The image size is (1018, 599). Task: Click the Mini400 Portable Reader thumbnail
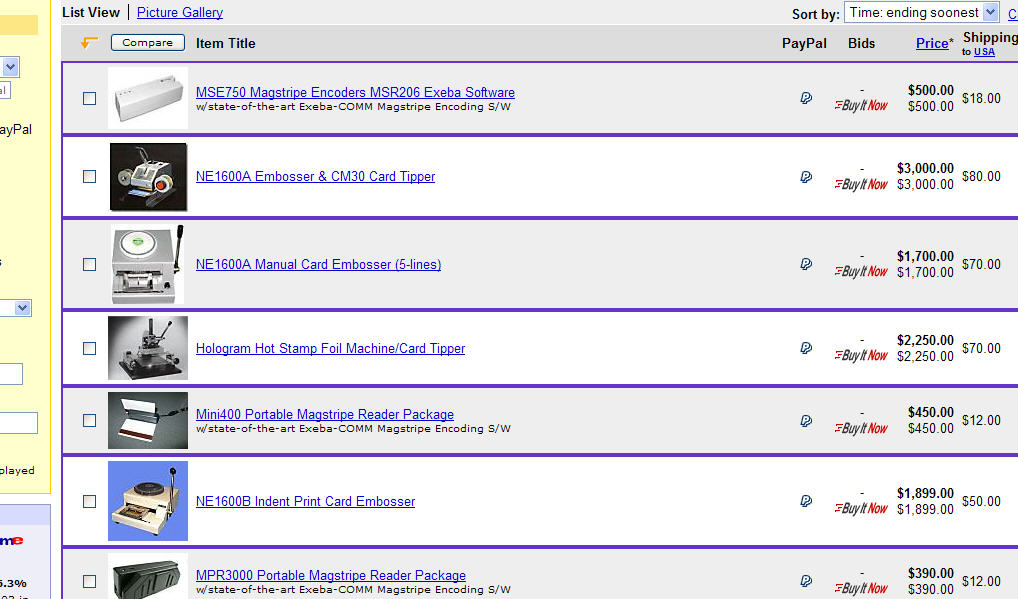click(x=148, y=421)
